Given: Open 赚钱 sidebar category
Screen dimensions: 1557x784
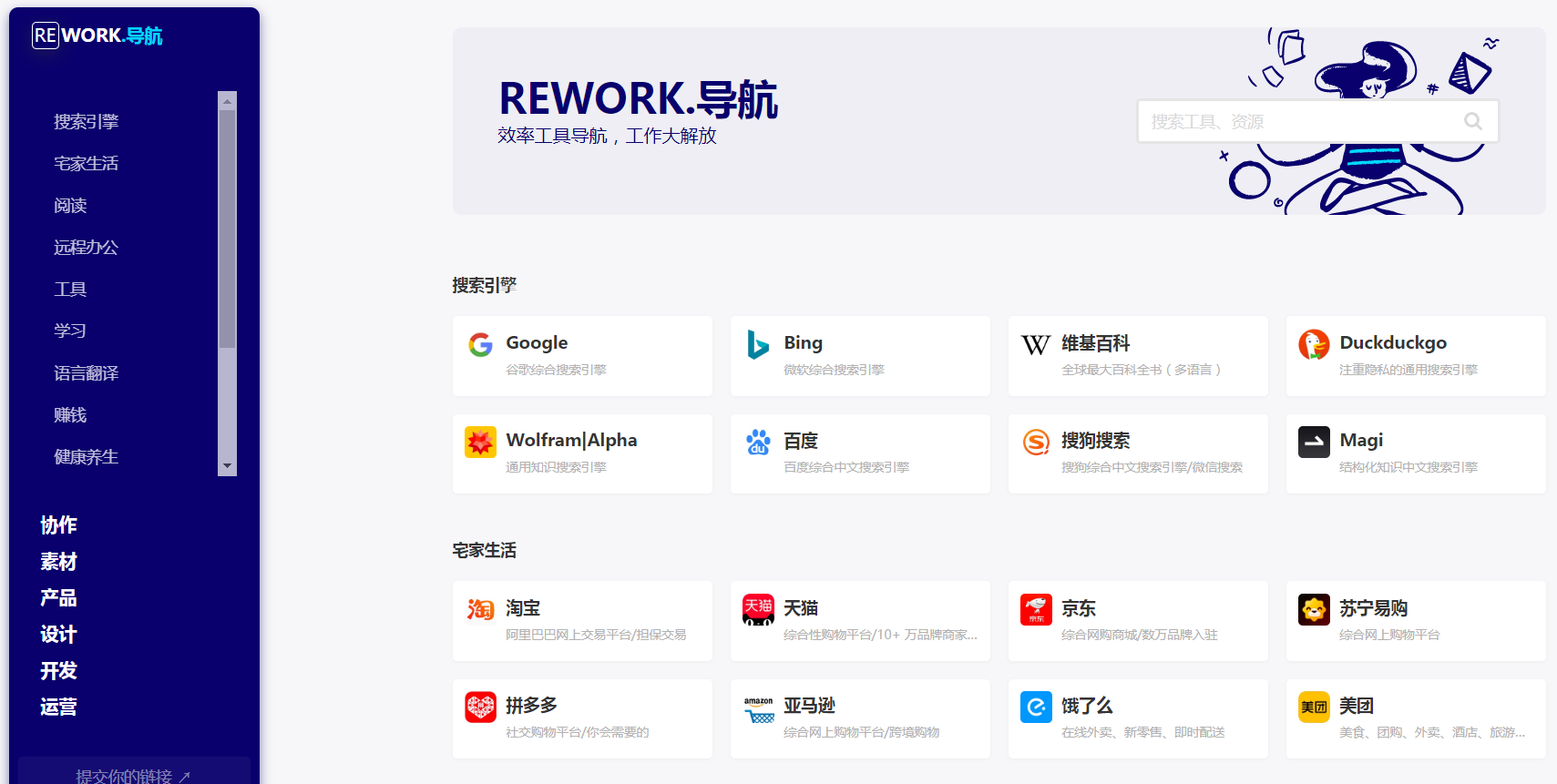Looking at the screenshot, I should point(70,415).
